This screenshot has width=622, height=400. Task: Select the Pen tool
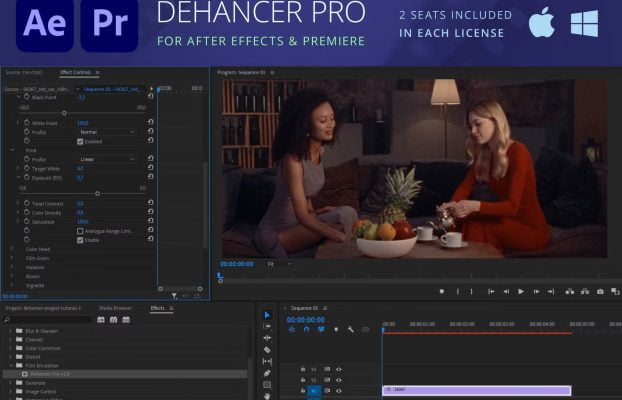click(x=267, y=373)
